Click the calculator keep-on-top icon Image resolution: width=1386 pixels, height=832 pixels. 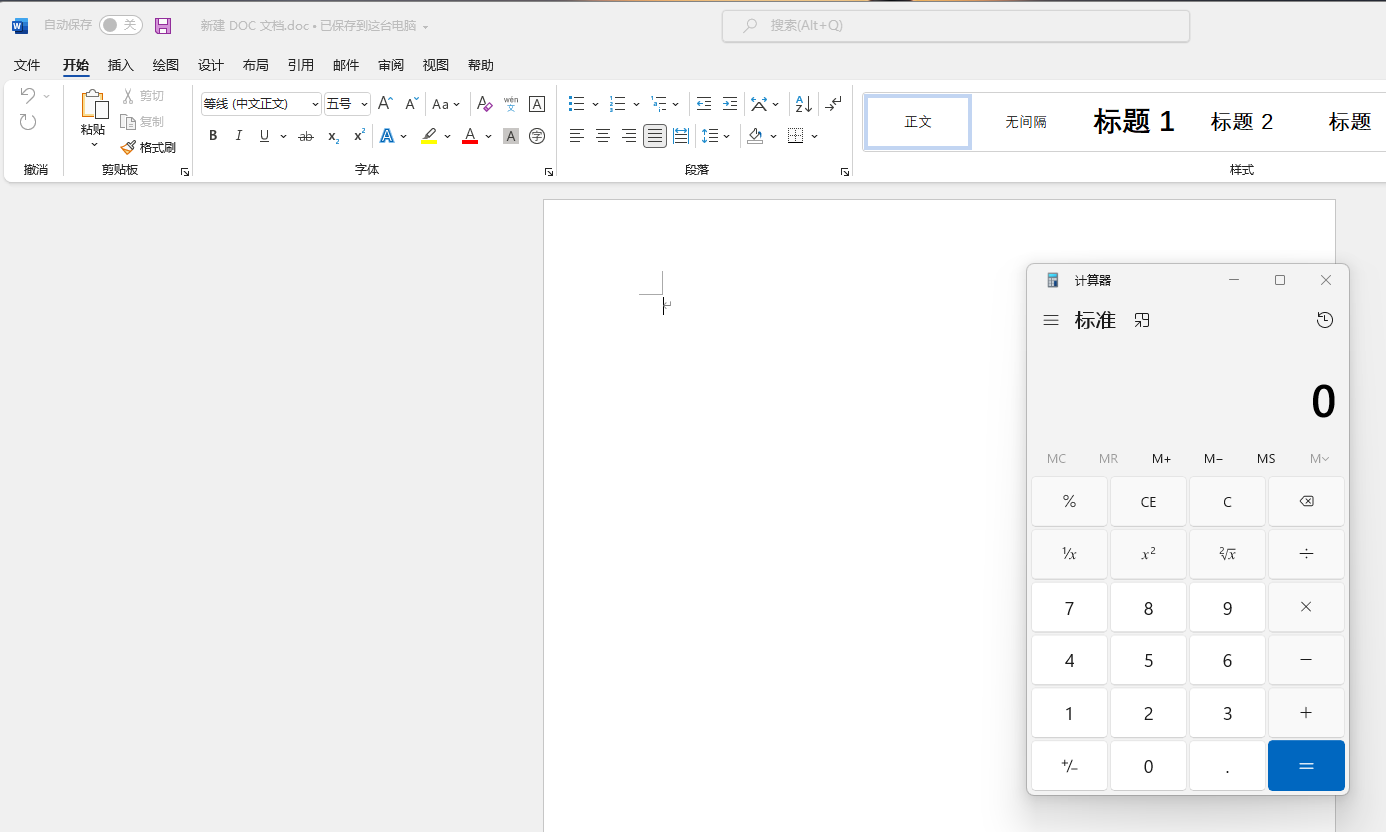point(1142,320)
